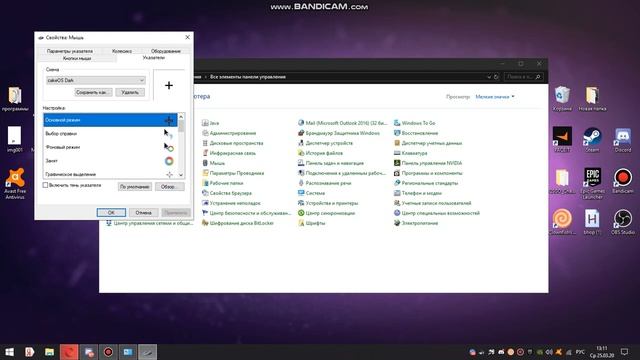
Task: Open Мышь item in Control Panel
Action: 213,163
